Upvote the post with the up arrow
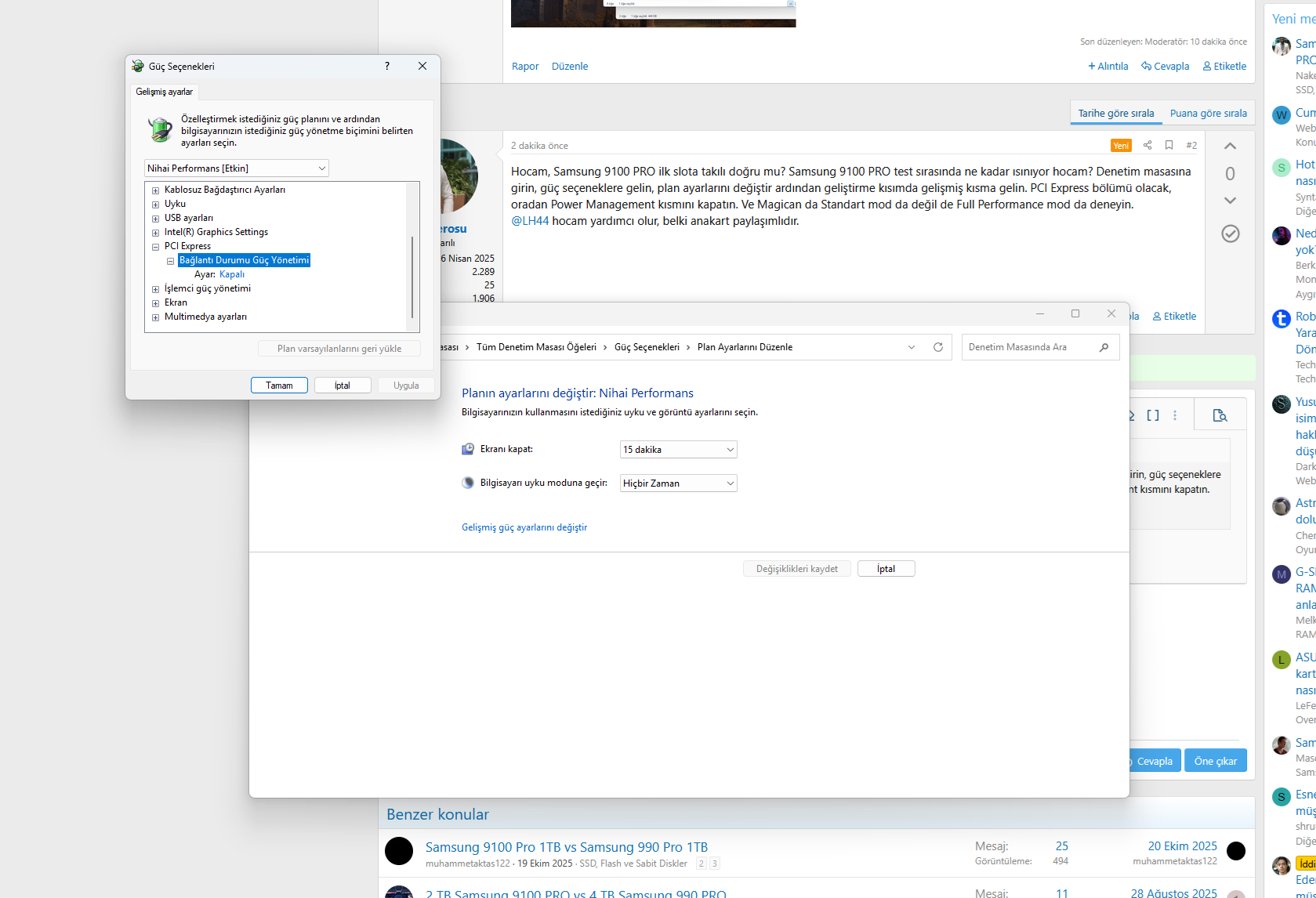1316x898 pixels. (x=1230, y=146)
